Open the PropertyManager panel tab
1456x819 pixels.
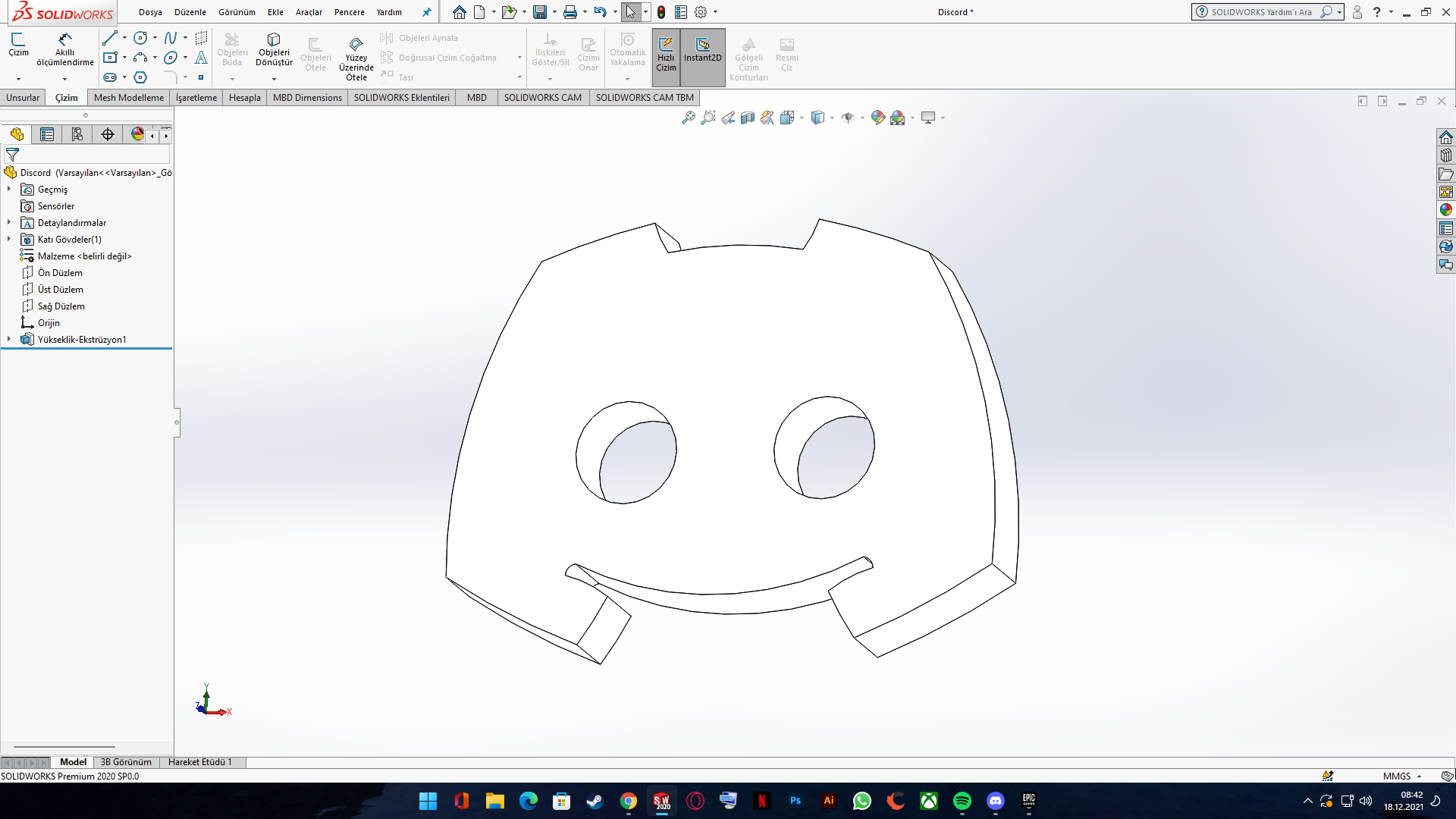[x=47, y=134]
